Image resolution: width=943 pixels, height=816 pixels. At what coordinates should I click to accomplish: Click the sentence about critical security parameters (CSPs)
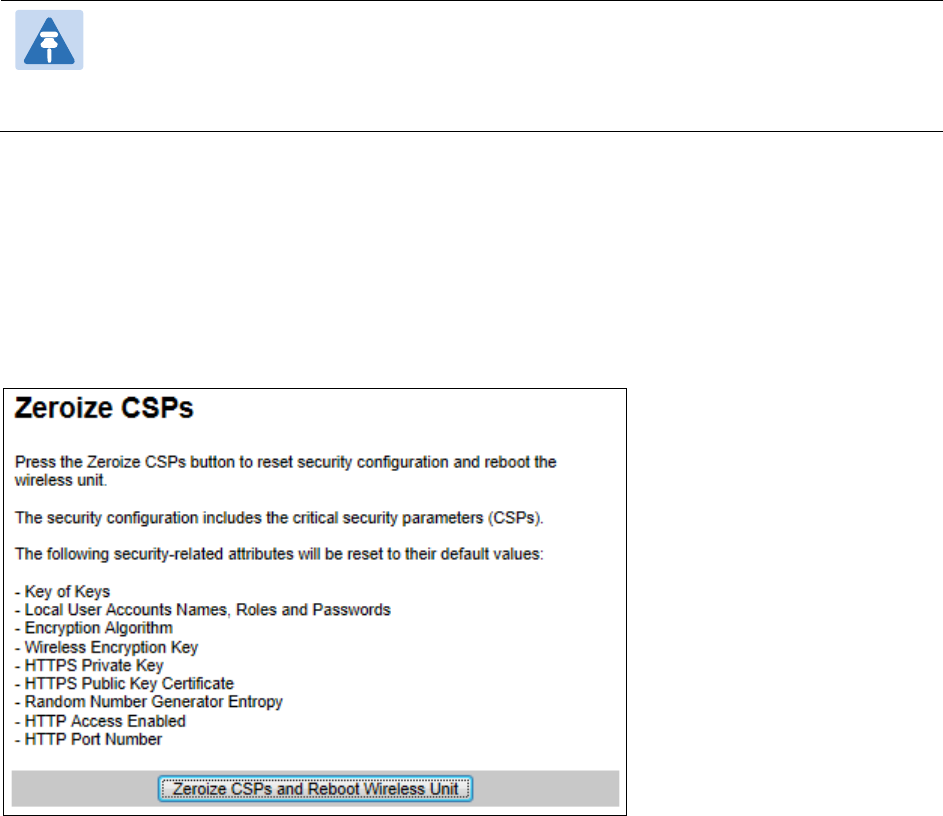tap(279, 518)
